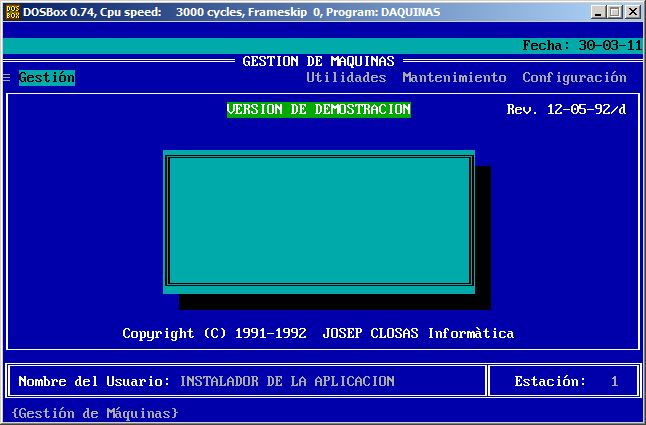646x425 pixels.
Task: Click the DOSBox title bar text
Action: point(230,12)
